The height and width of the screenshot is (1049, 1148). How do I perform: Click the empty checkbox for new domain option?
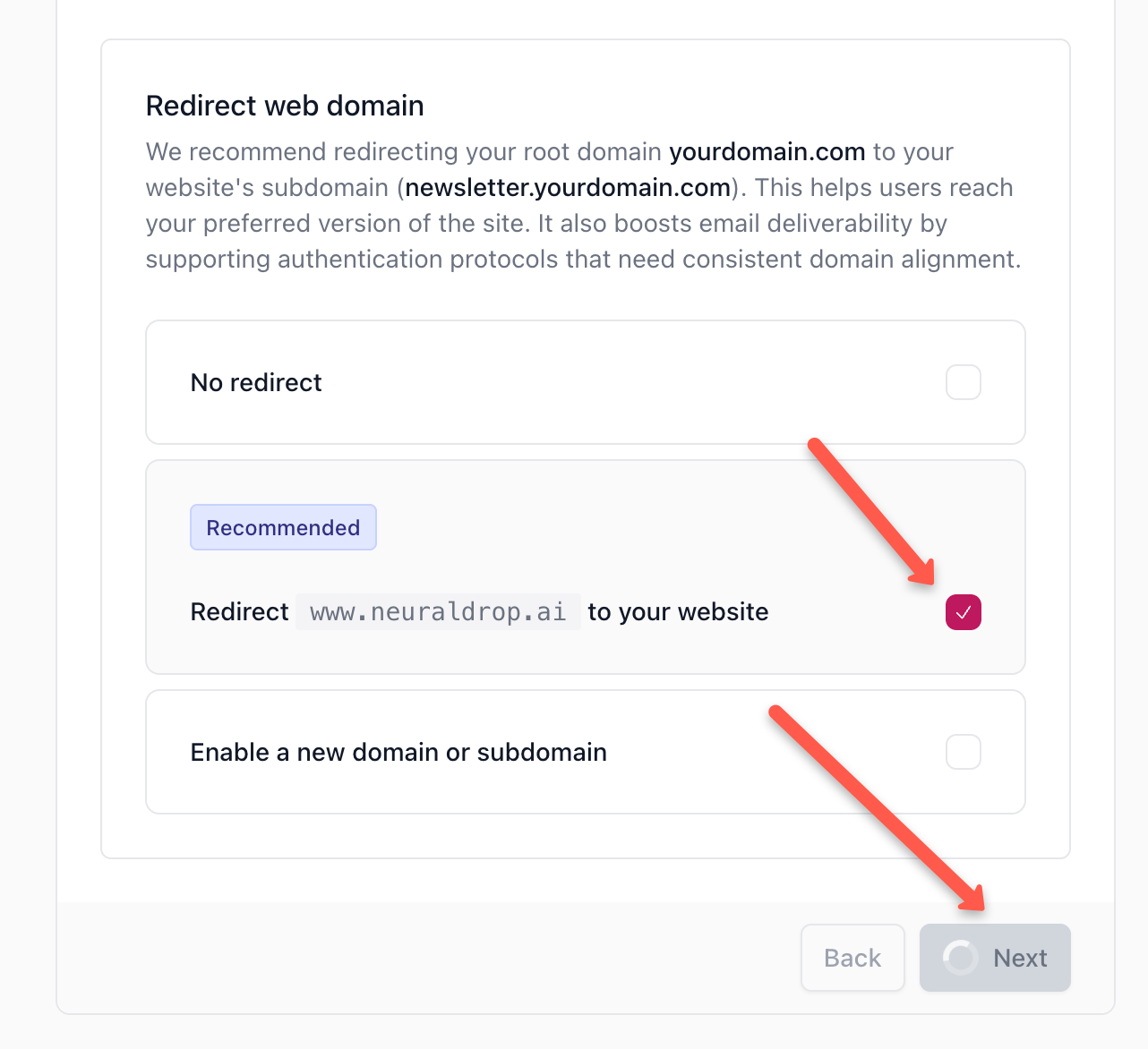tap(964, 752)
